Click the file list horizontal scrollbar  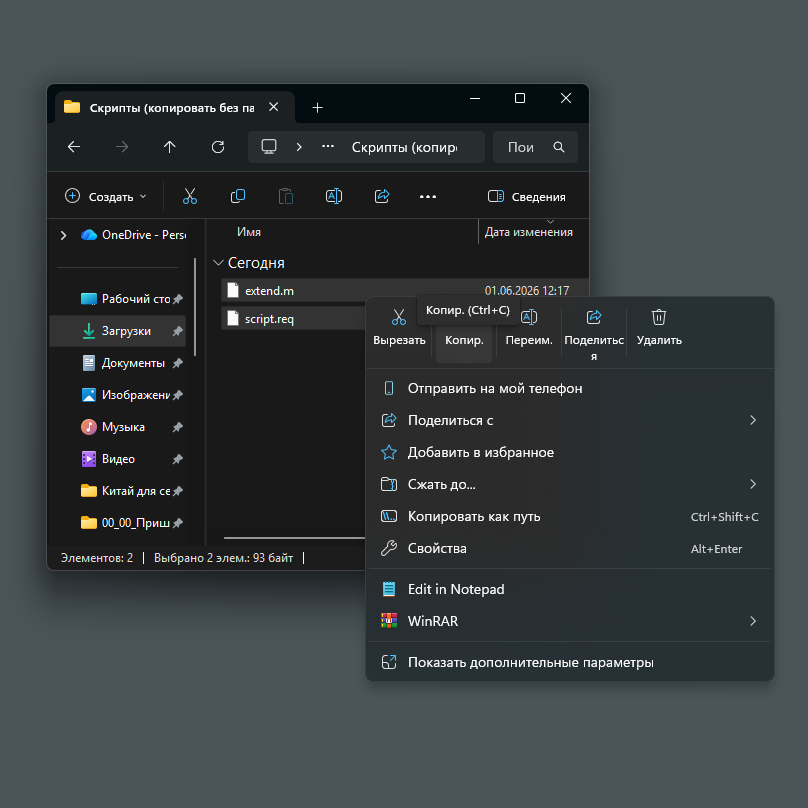[294, 537]
